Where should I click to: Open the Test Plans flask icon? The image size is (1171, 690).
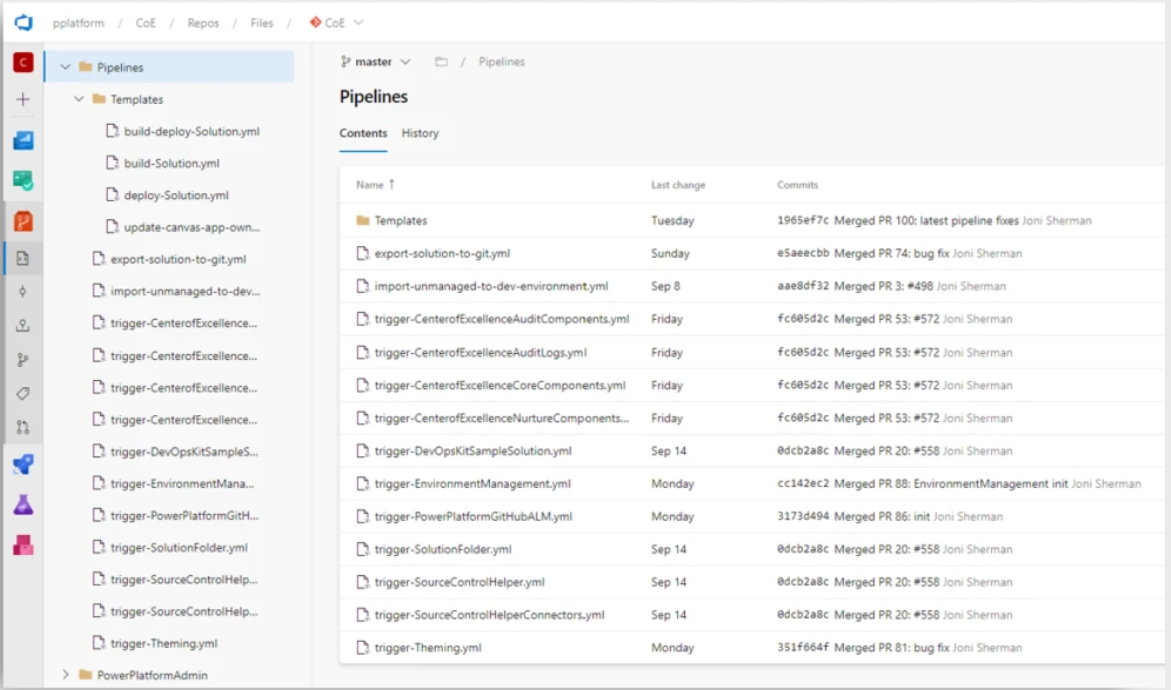(x=23, y=505)
